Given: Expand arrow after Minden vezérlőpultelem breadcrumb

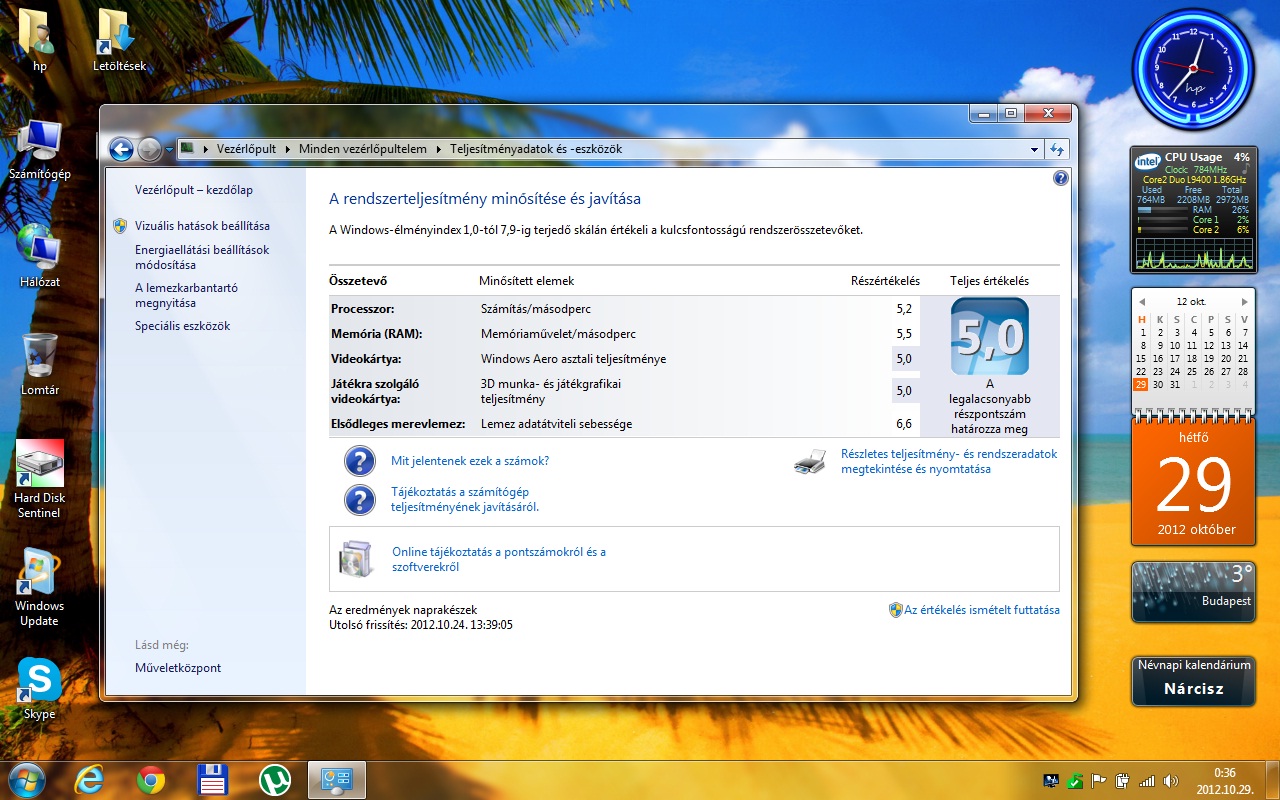Looking at the screenshot, I should tap(439, 149).
